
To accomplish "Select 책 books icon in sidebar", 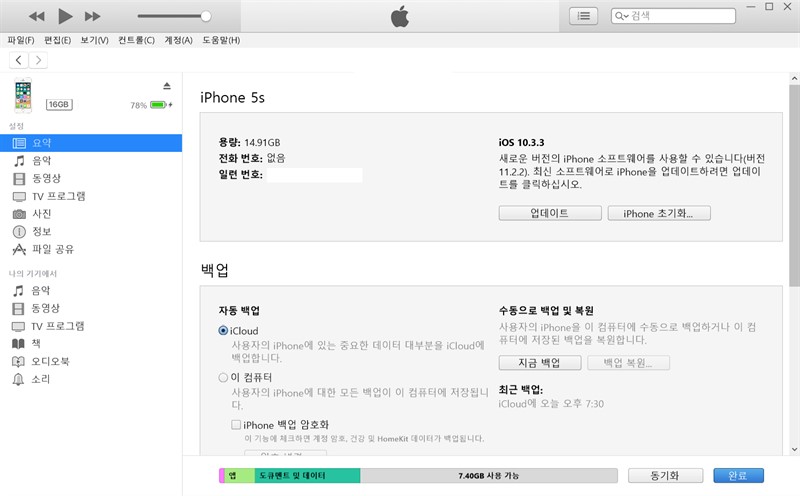I will 18,343.
